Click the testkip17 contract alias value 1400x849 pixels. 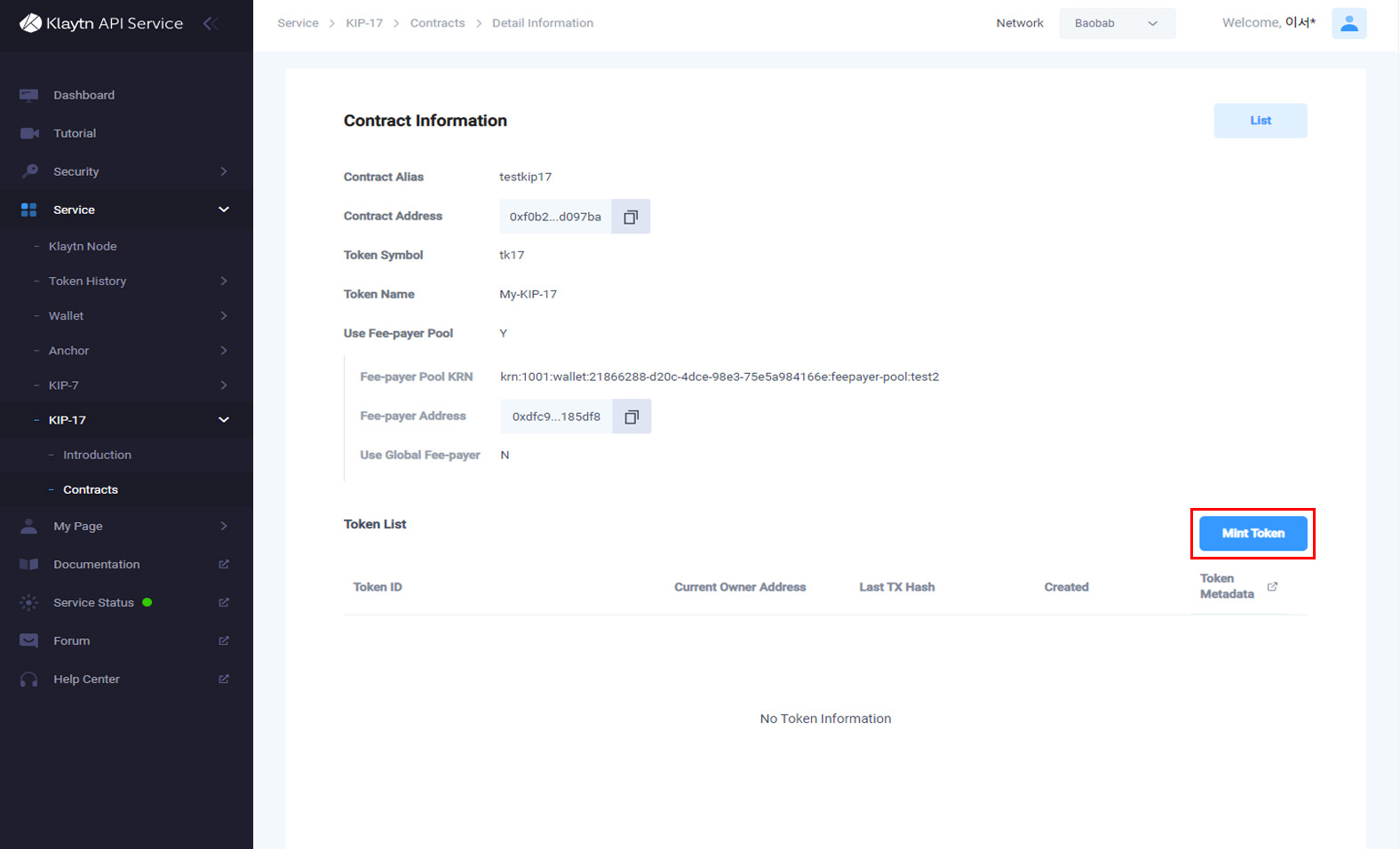[525, 177]
